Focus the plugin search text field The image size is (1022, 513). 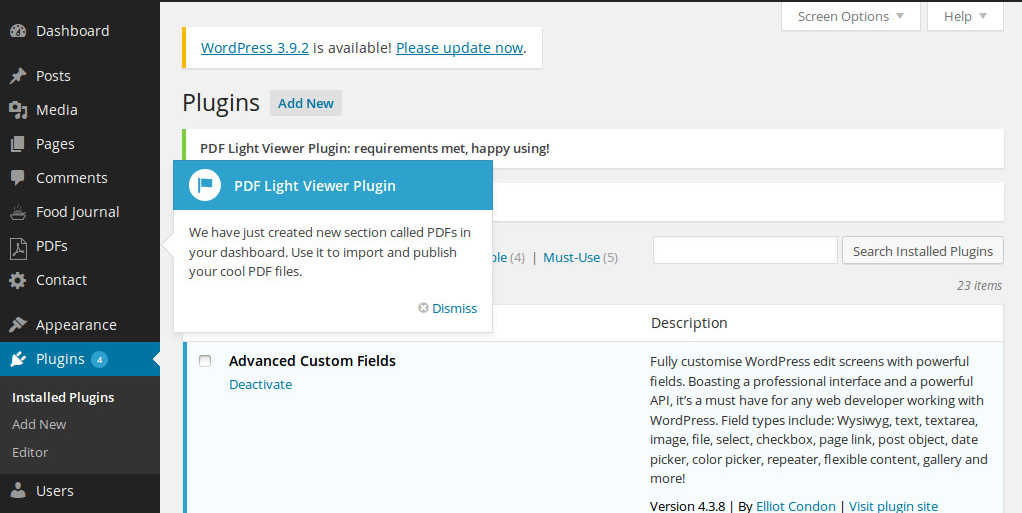tap(745, 251)
